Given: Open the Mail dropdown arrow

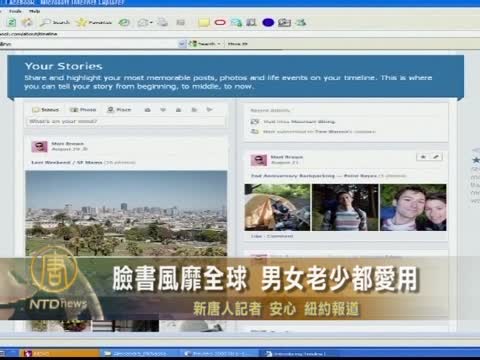Looking at the screenshot, I should click(x=151, y=23).
